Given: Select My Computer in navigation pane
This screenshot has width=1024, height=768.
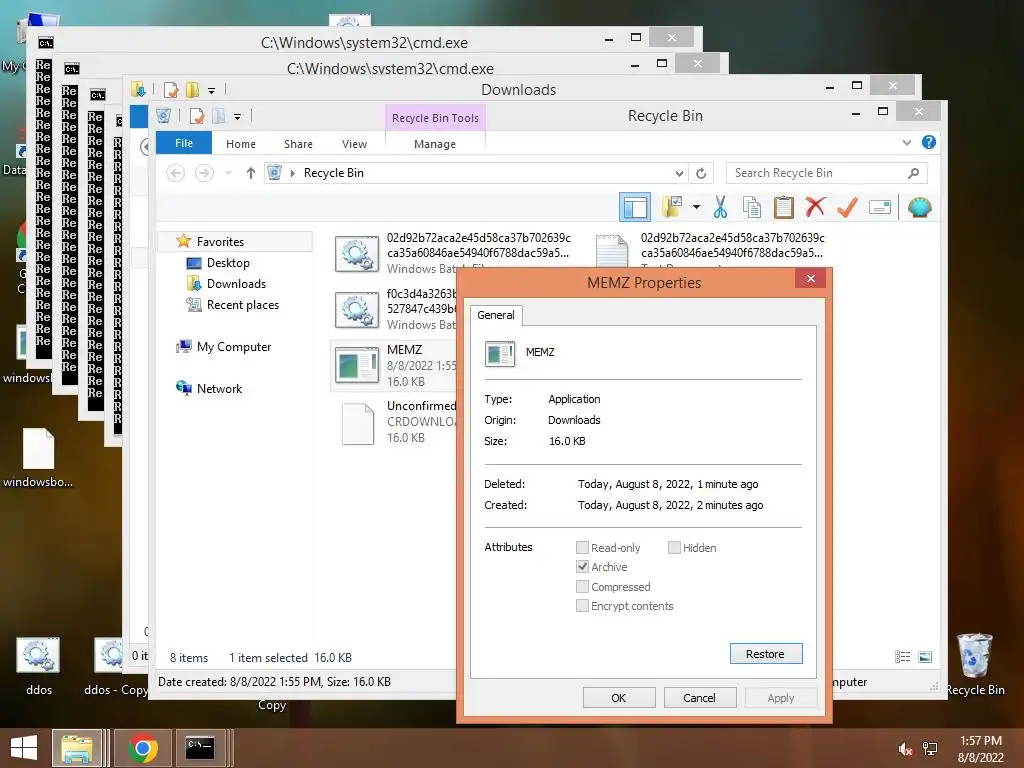Looking at the screenshot, I should (x=234, y=347).
